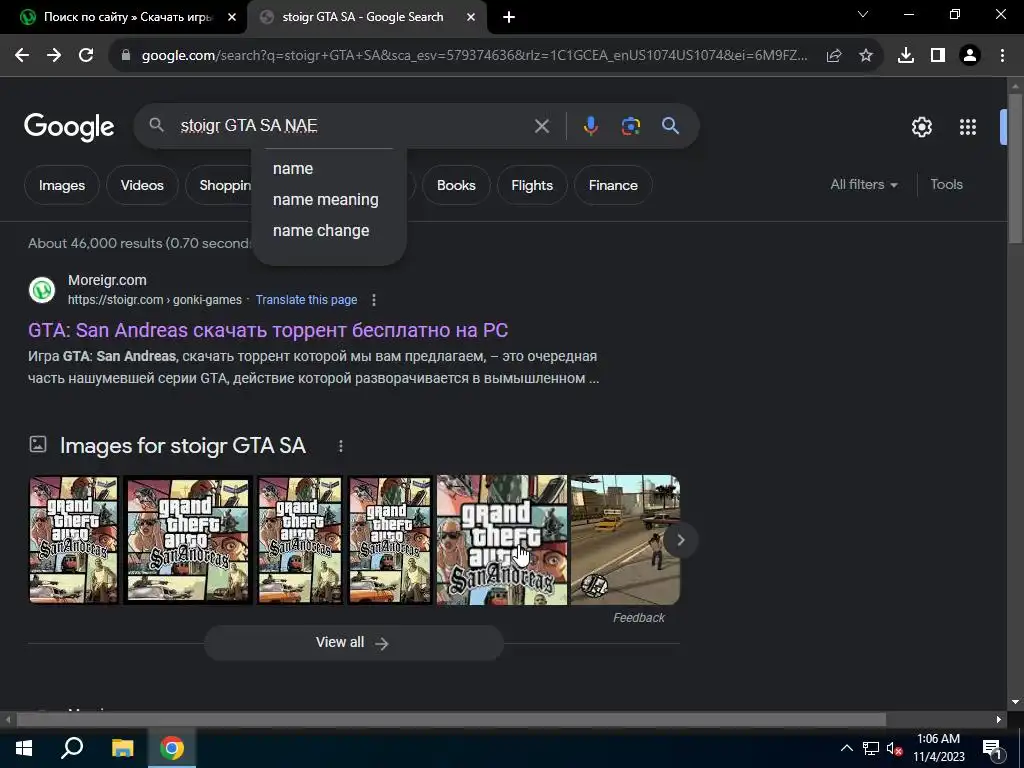Click the address bar URL
1024x768 pixels.
474,56
